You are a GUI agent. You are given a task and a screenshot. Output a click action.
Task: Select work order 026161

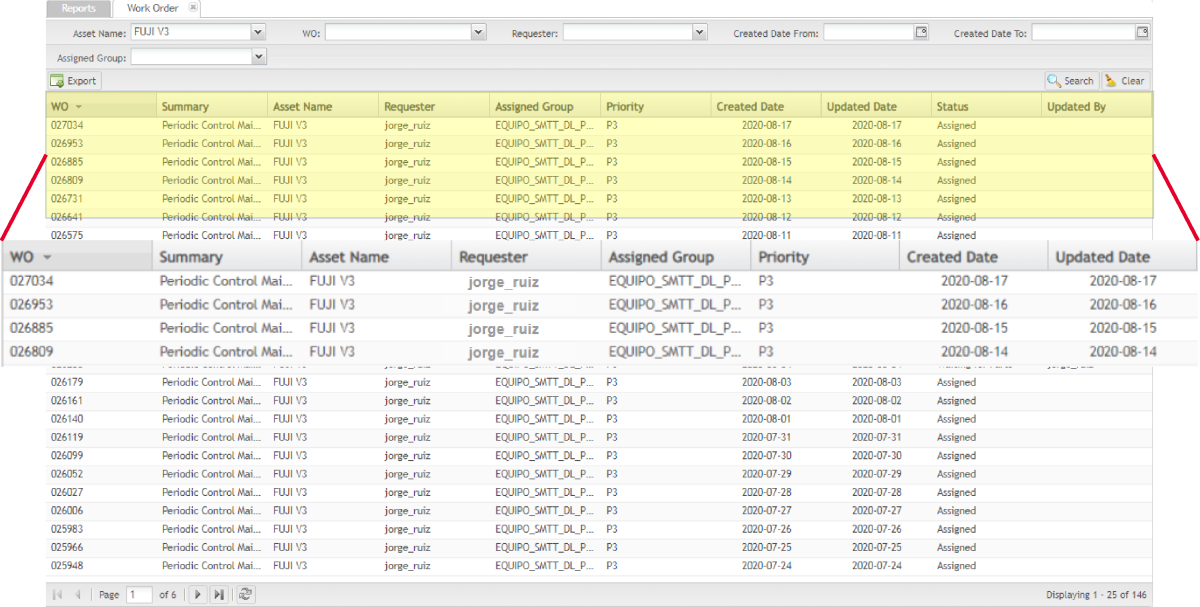599,400
